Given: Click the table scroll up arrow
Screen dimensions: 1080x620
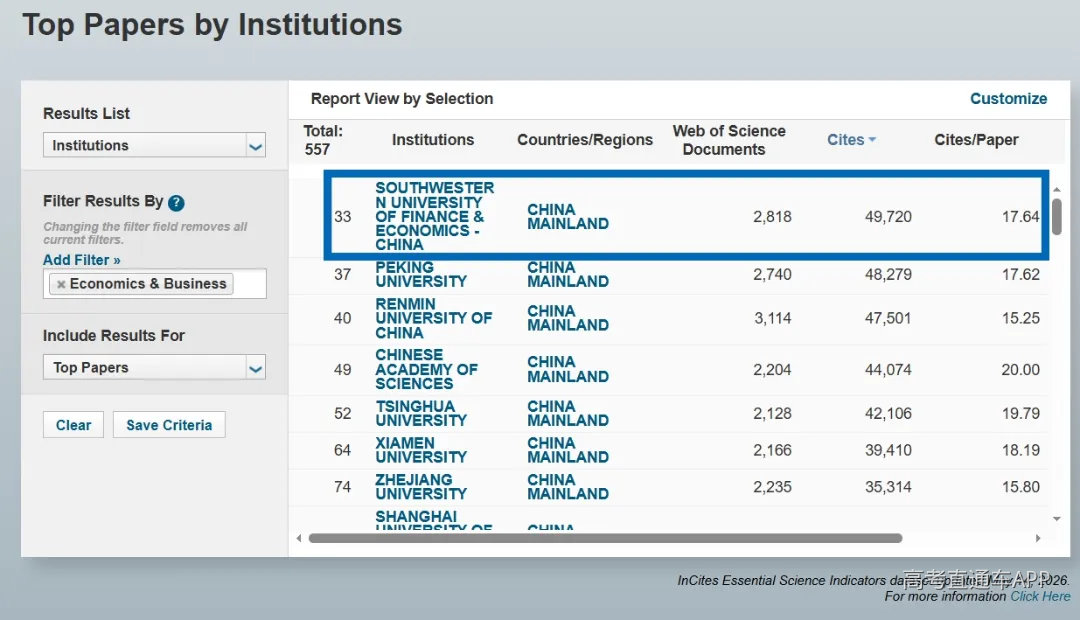Looking at the screenshot, I should tap(1057, 189).
